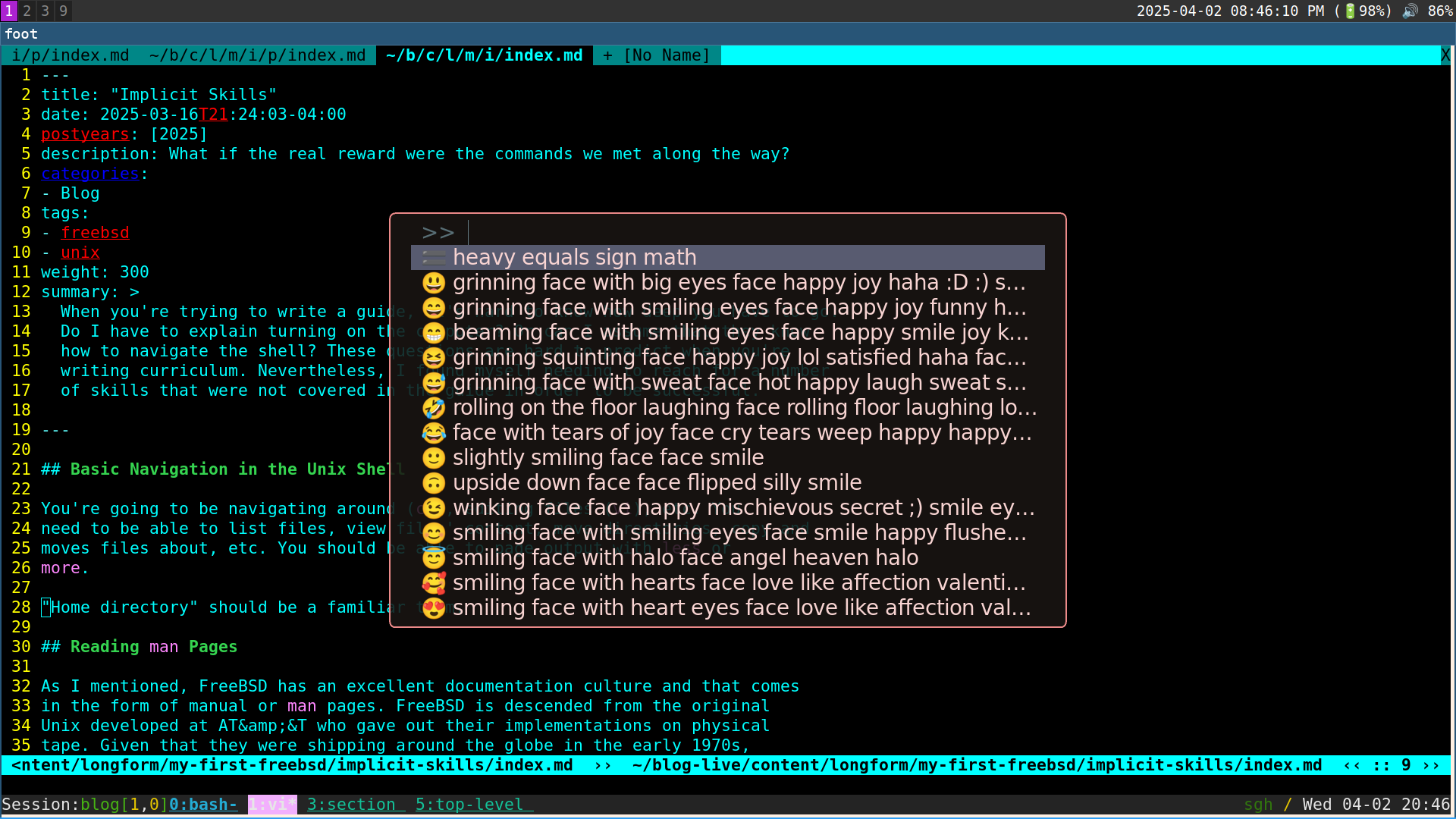Switch to workspace 9

click(63, 11)
